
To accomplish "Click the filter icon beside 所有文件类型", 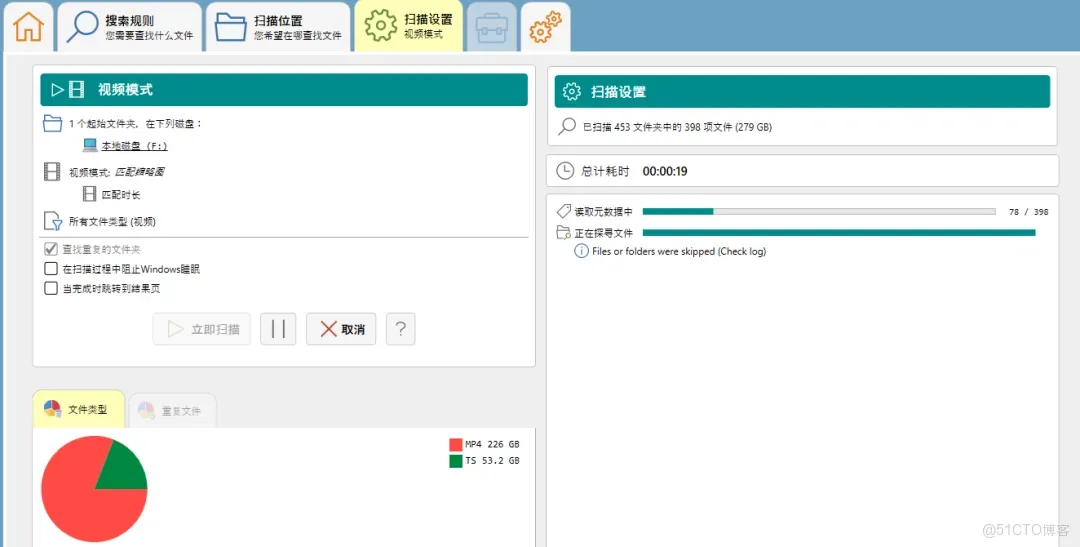I will tap(53, 221).
